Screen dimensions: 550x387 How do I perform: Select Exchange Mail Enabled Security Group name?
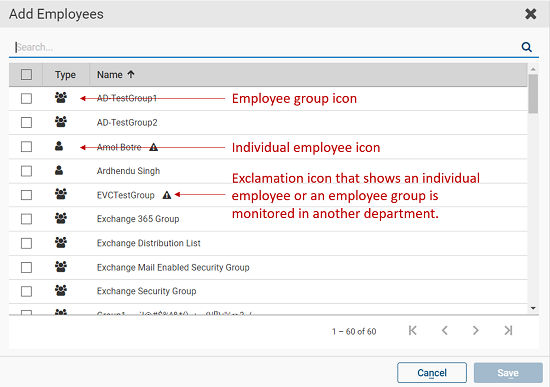(x=173, y=267)
